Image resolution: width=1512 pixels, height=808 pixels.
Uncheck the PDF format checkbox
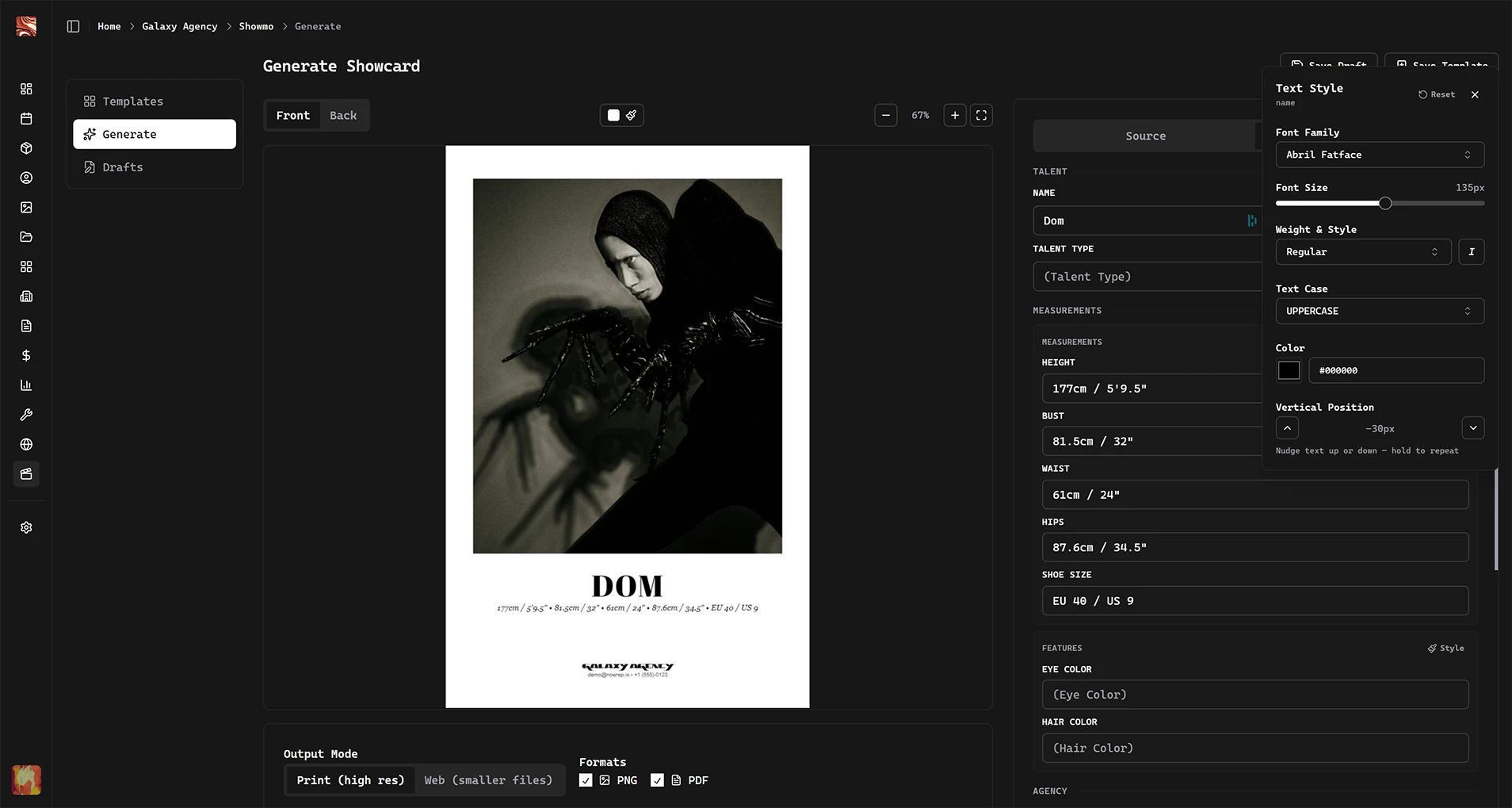click(x=657, y=780)
